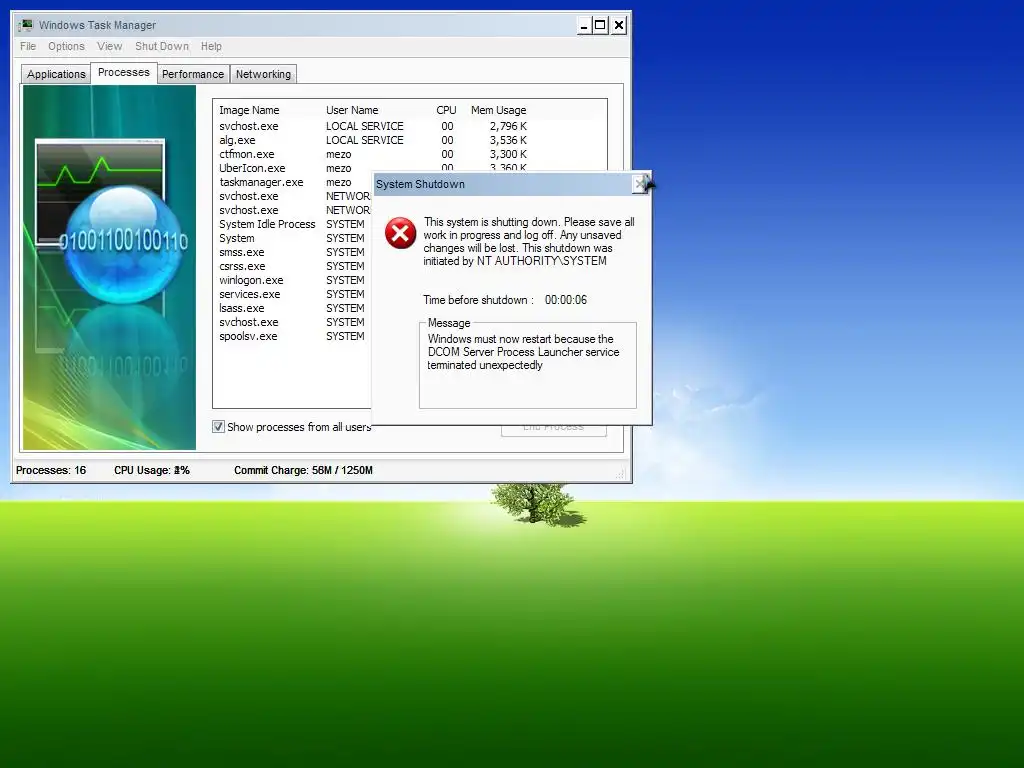The height and width of the screenshot is (768, 1024).
Task: Open the Networking tab
Action: pyautogui.click(x=263, y=74)
